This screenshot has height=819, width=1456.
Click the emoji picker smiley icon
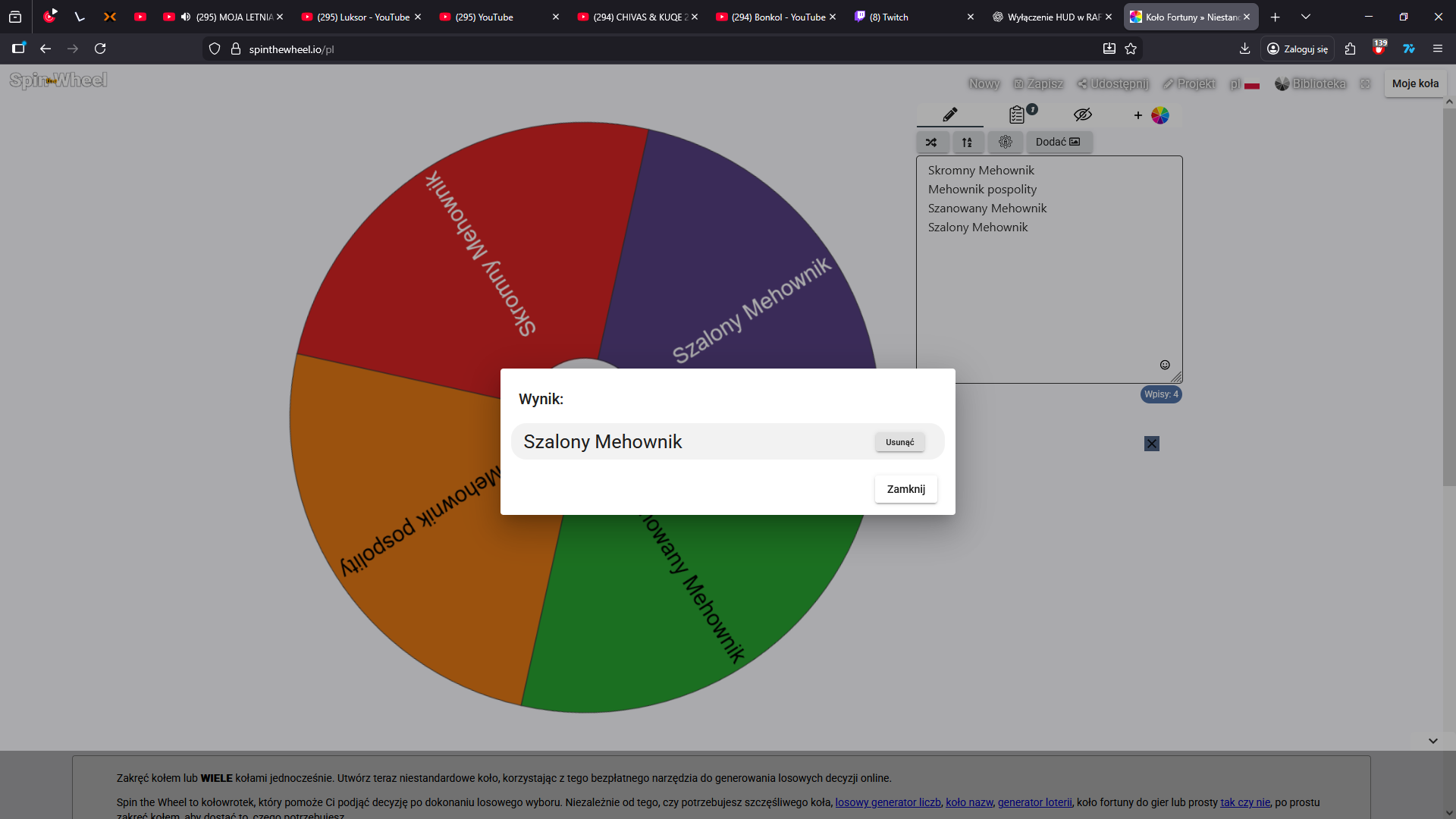point(1165,365)
